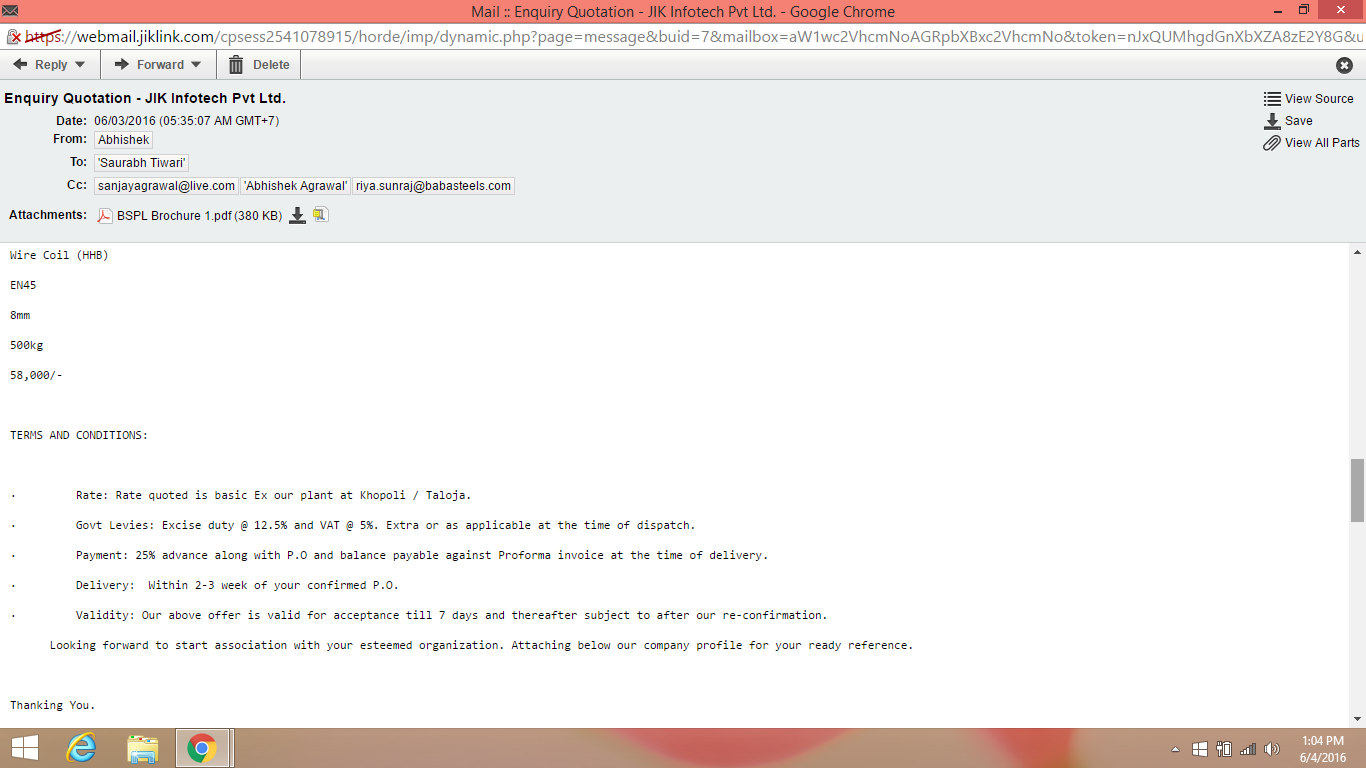
Task: Open the Windows Start menu
Action: 24,748
